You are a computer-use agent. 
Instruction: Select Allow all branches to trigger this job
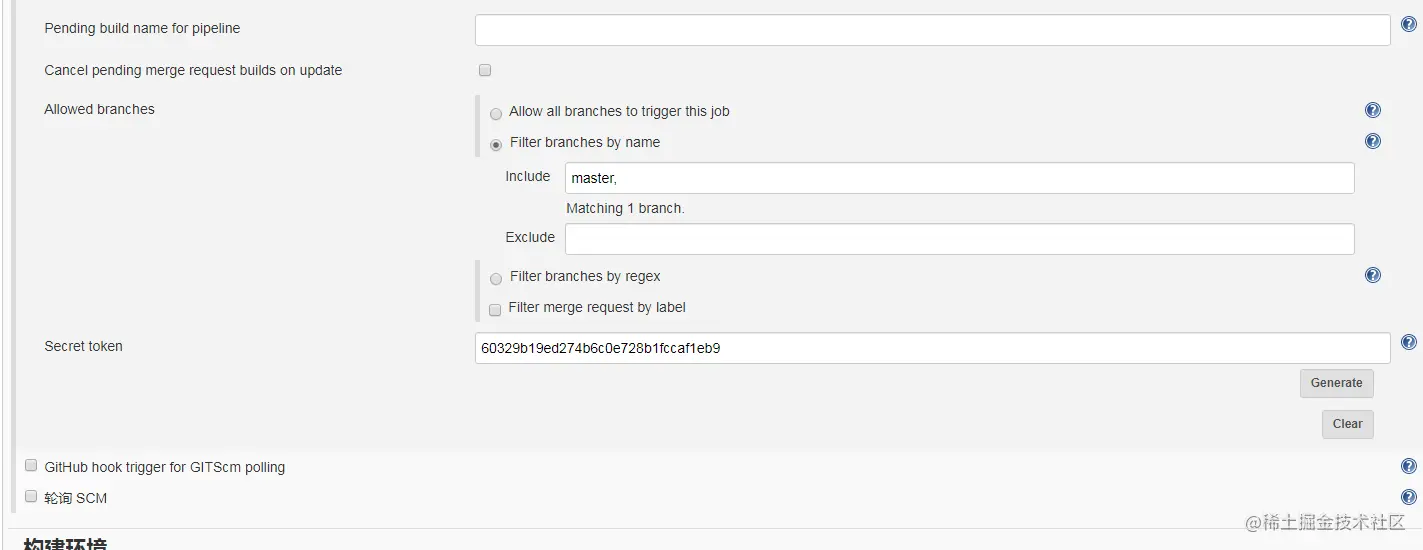(x=496, y=114)
